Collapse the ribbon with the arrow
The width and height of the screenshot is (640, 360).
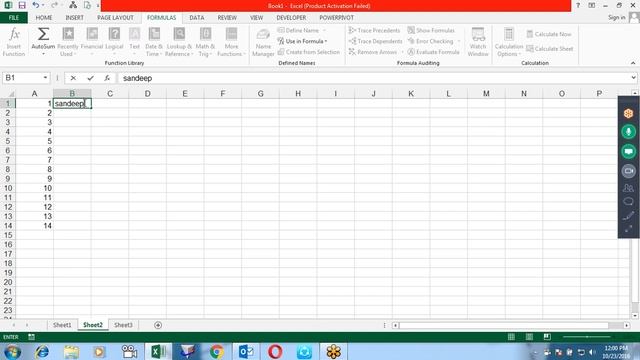(633, 63)
